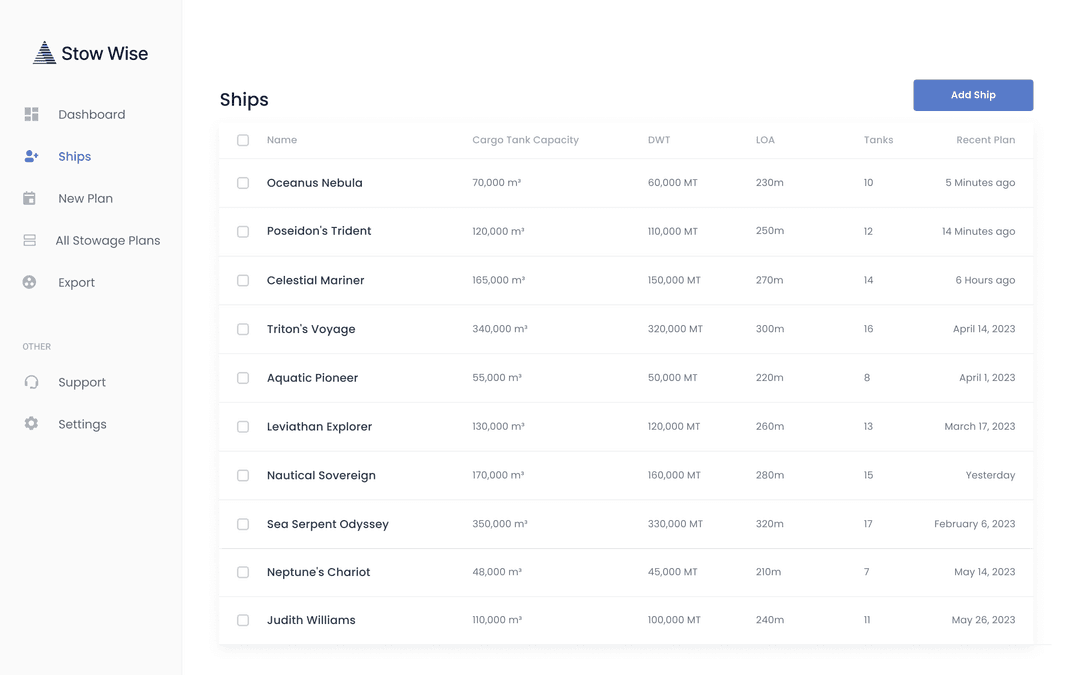
Task: Go to All Stowage Plans page
Action: point(107,240)
